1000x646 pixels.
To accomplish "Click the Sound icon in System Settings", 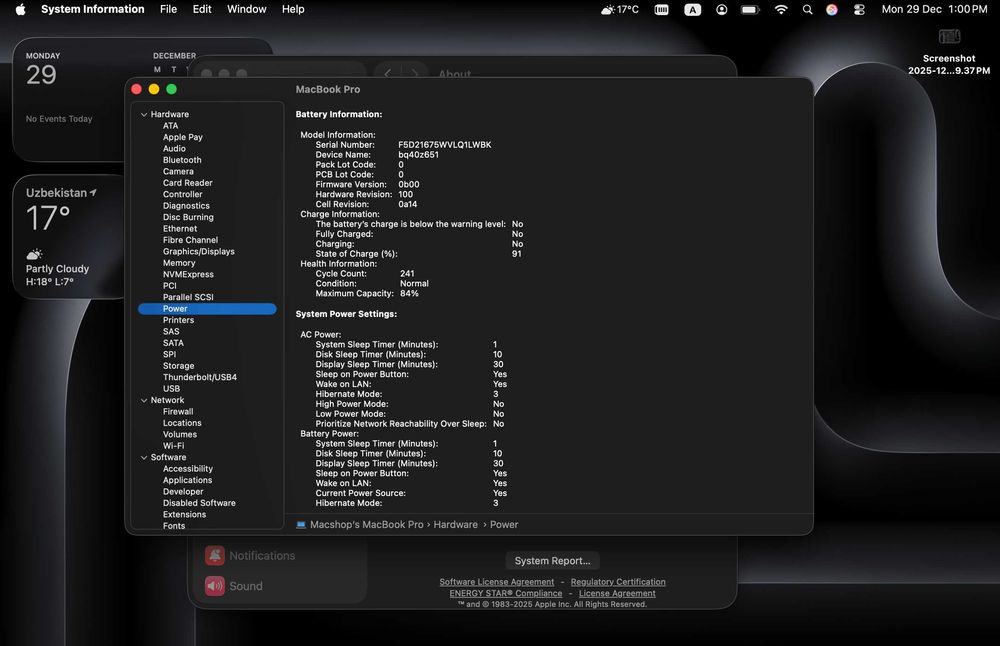I will point(215,585).
